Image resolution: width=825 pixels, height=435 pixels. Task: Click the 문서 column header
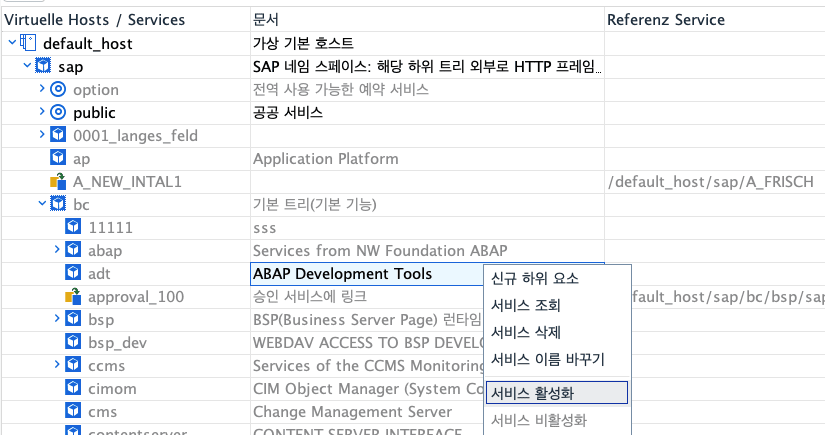pyautogui.click(x=427, y=19)
